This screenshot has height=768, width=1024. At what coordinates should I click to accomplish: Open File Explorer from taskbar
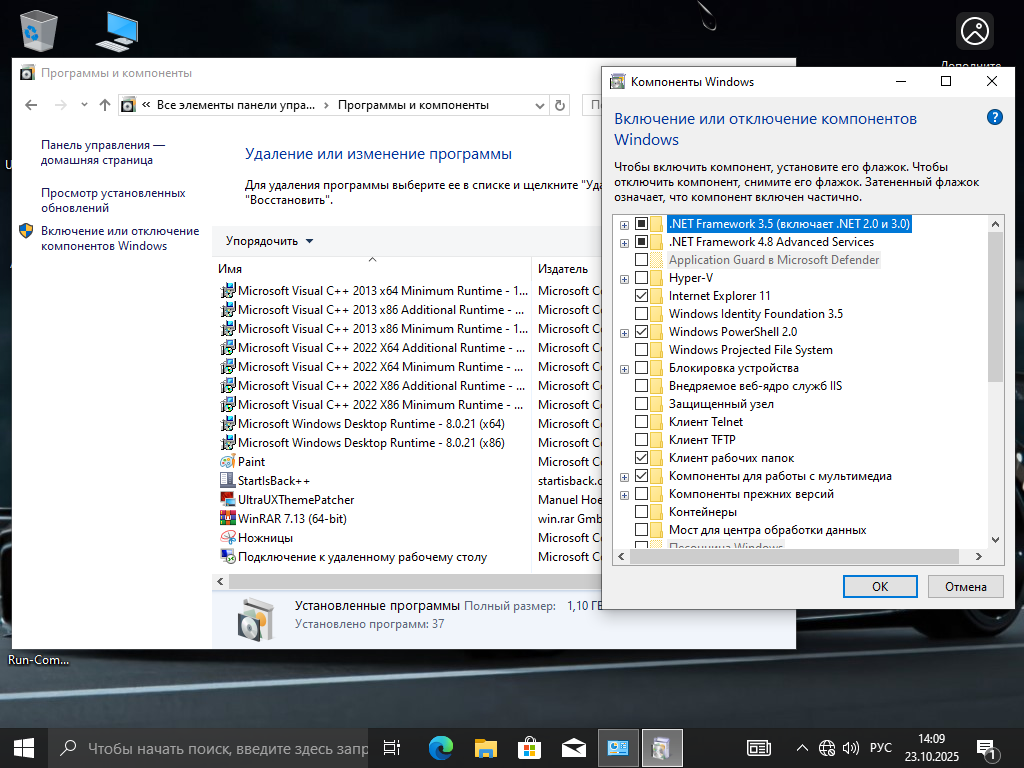[486, 747]
